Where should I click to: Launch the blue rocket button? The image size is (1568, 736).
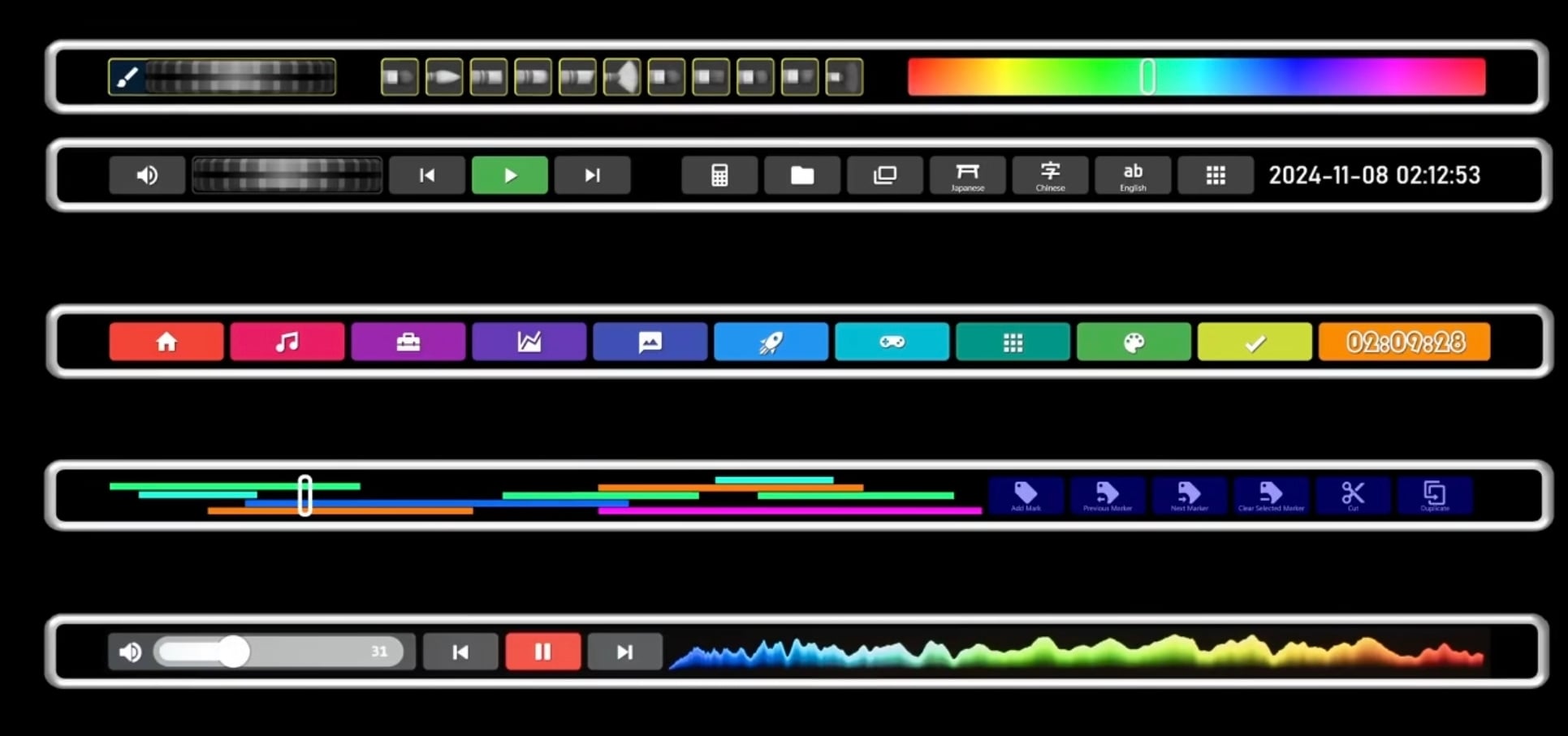771,342
